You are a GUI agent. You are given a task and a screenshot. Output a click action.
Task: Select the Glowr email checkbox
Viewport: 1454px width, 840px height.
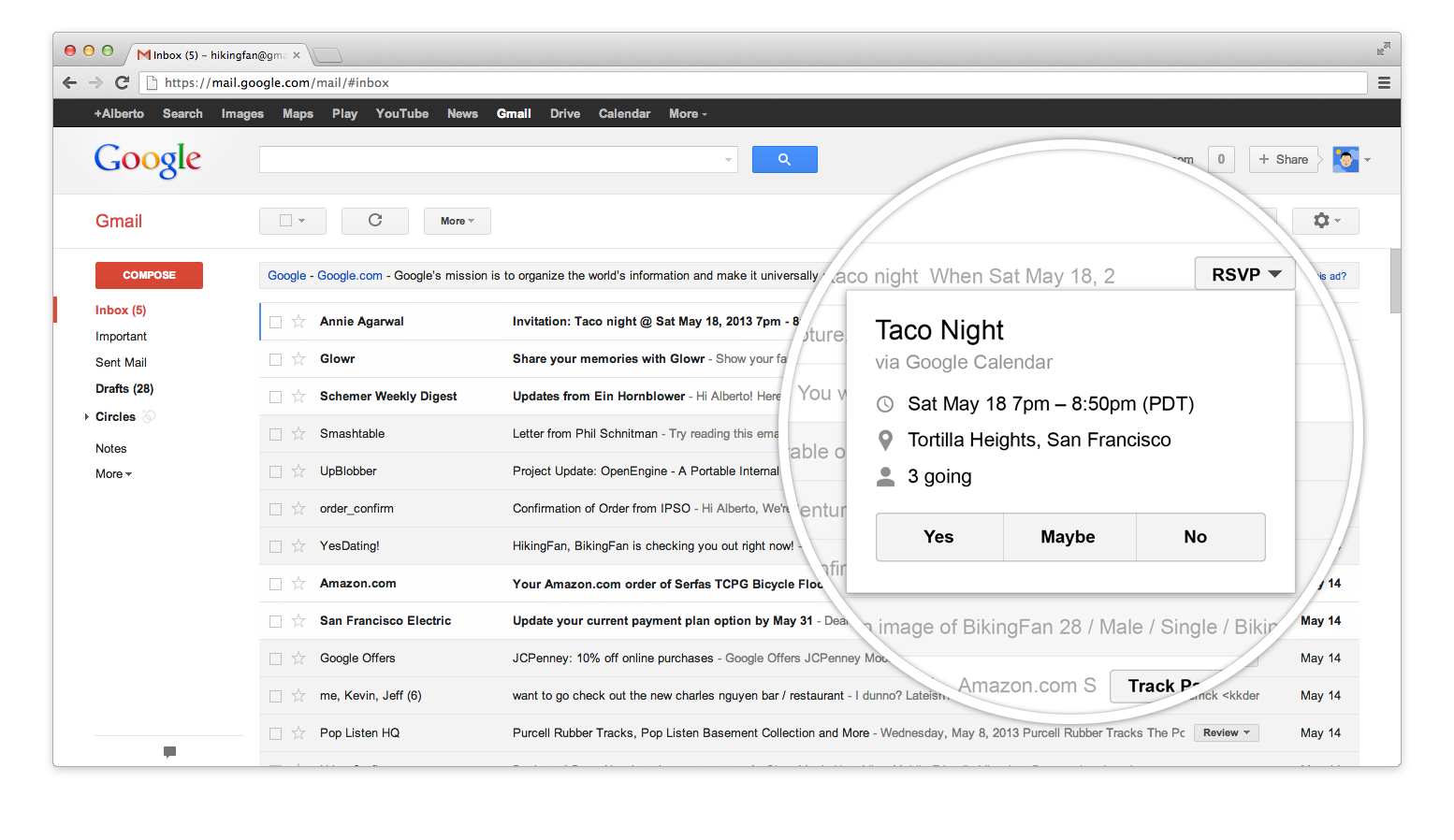[275, 359]
